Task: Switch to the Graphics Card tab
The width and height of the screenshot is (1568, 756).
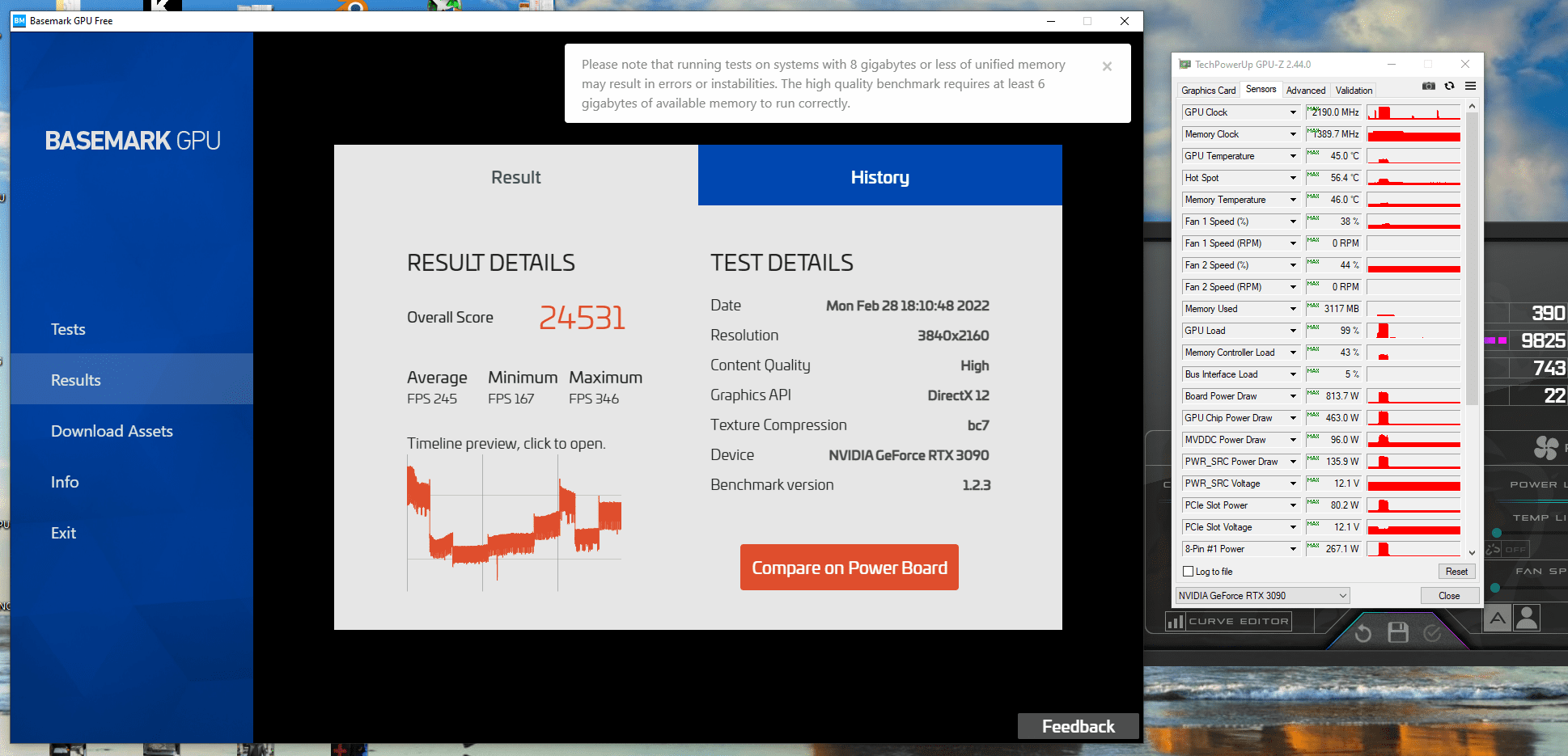Action: (x=1208, y=91)
